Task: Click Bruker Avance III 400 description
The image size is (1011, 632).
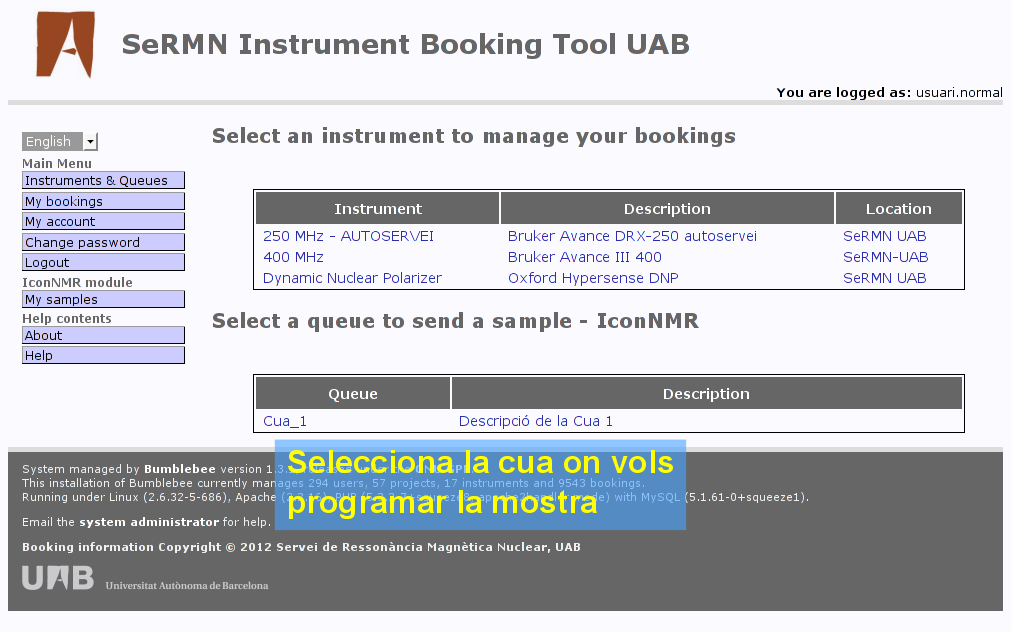Action: pos(584,257)
